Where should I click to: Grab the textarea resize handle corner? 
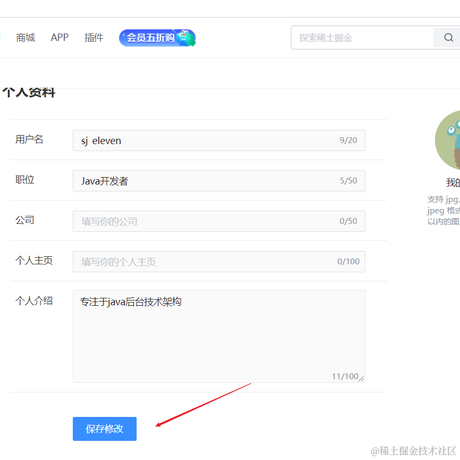362,379
